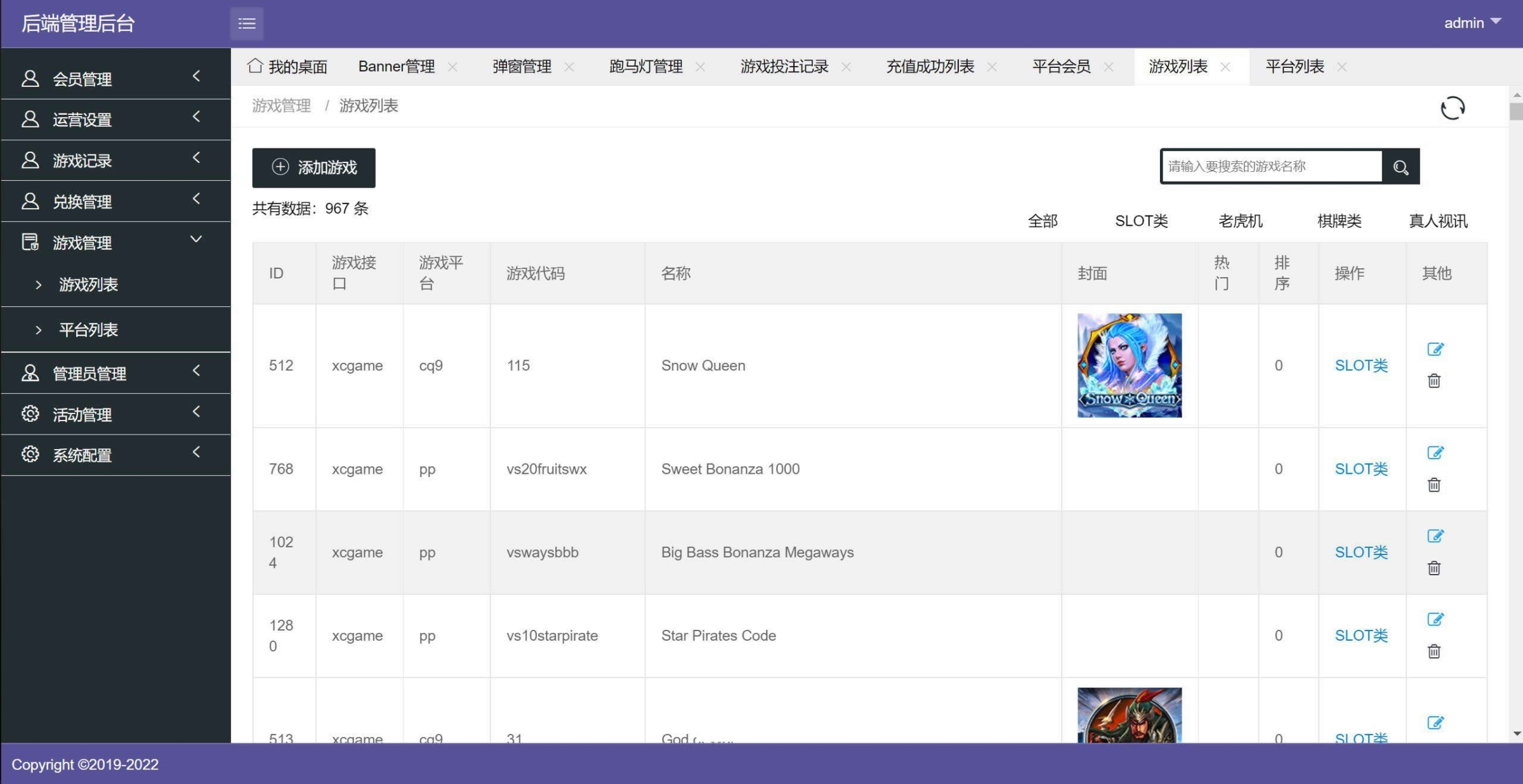The image size is (1523, 784).
Task: Delete the Sweet Bonanza 1000 game
Action: (1434, 485)
